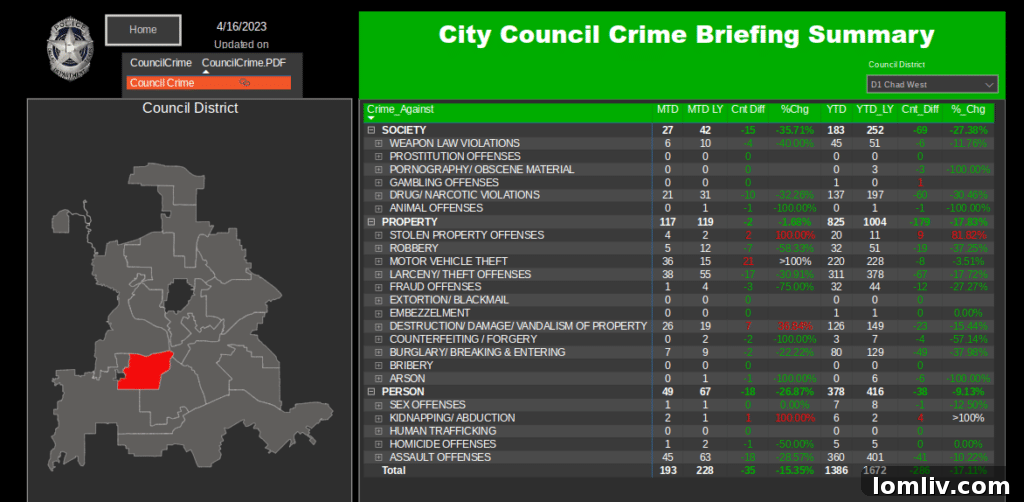Expand the WEAPON LAW VIOLATIONS row
This screenshot has width=1024, height=502.
point(379,144)
